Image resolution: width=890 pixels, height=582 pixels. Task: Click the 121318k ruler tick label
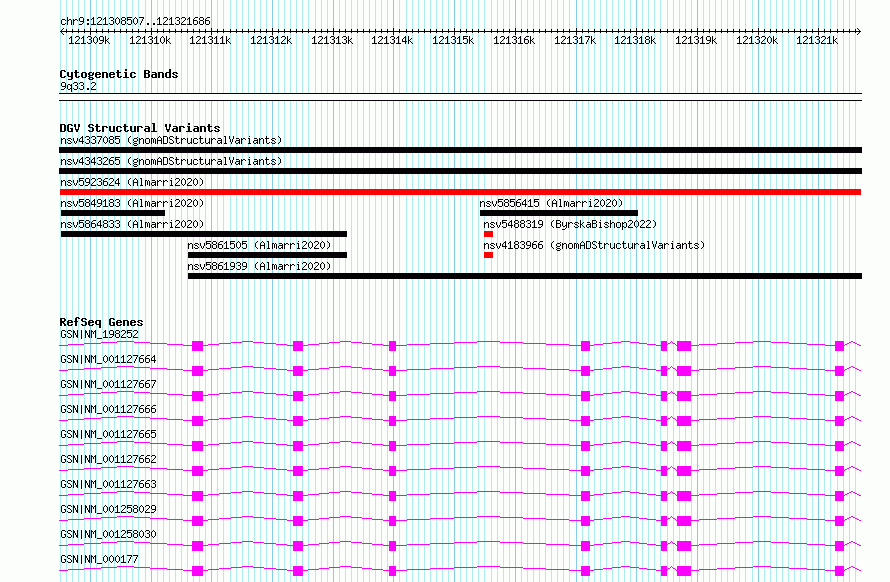point(635,40)
